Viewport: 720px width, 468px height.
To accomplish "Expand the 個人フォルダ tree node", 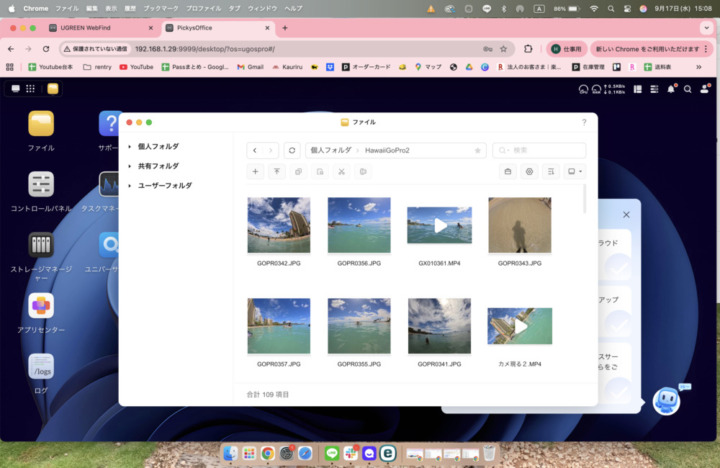I will click(130, 147).
